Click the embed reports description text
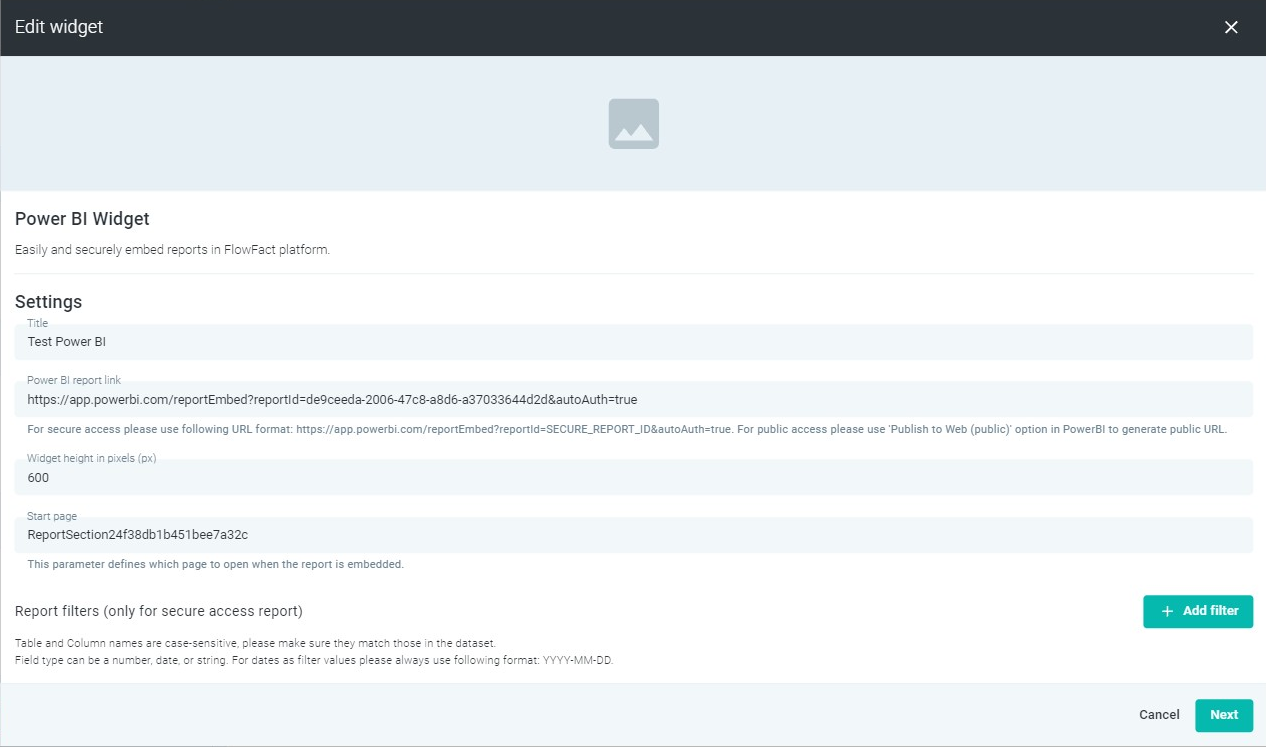Image resolution: width=1266 pixels, height=747 pixels. [172, 250]
